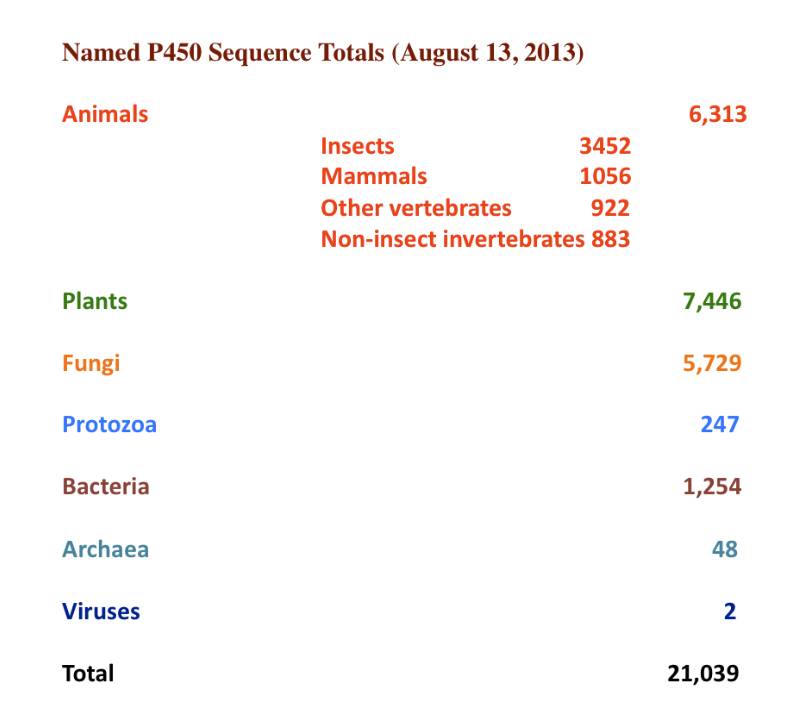
Task: Click the Fungi total 5,729
Action: 712,364
